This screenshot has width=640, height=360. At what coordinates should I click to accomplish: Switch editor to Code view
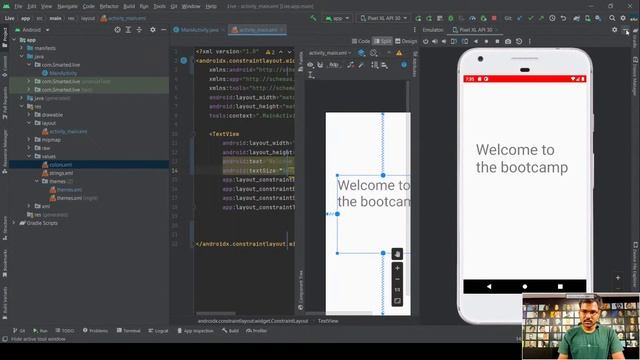point(361,41)
